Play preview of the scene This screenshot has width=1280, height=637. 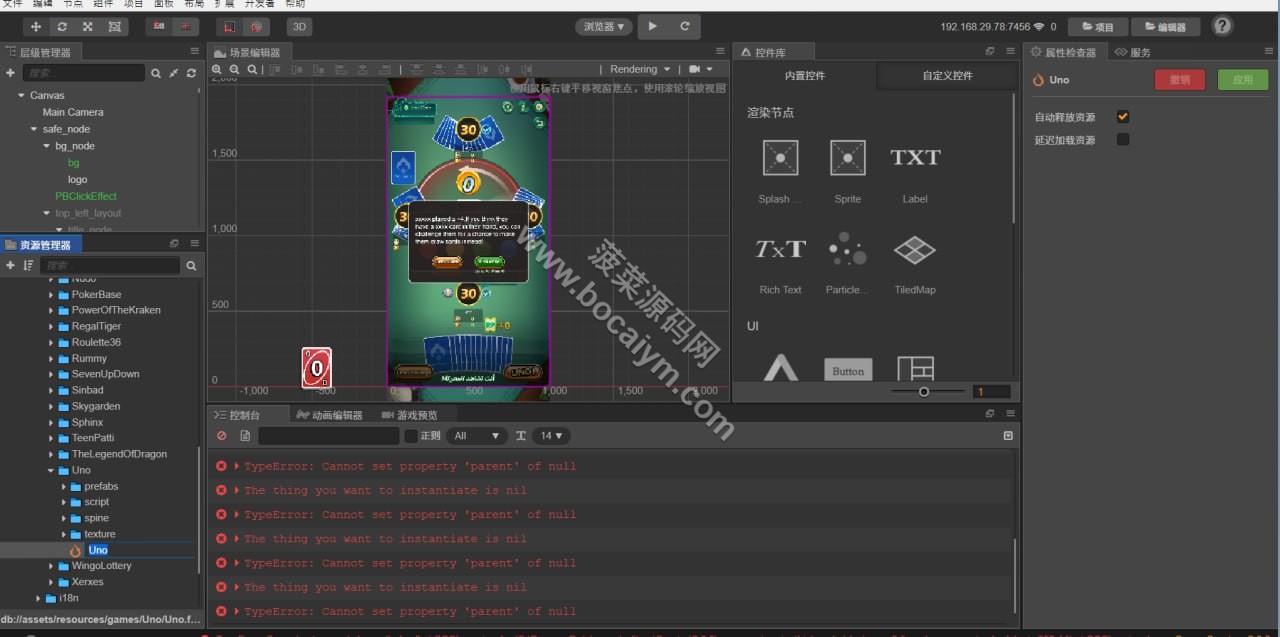(x=653, y=27)
